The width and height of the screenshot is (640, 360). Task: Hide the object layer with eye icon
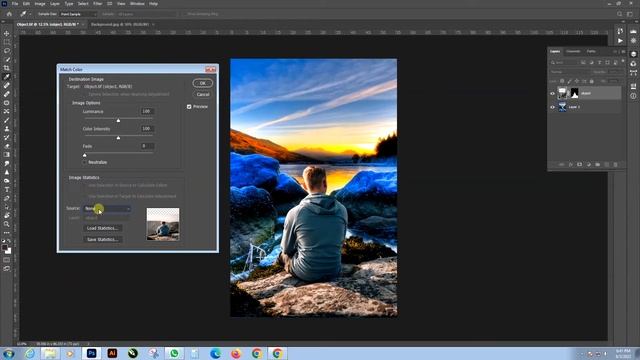[x=552, y=93]
